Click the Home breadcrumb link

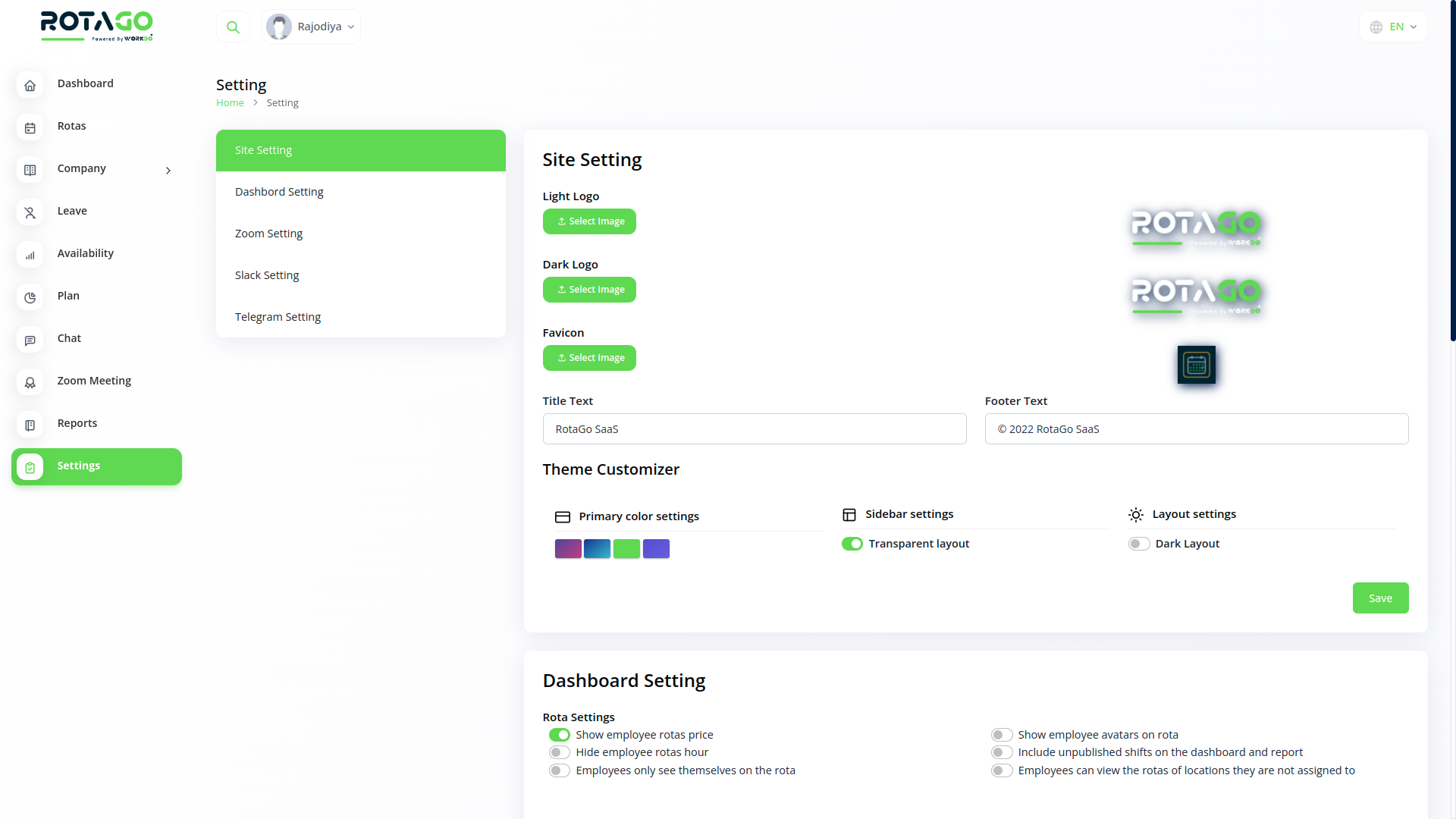(230, 103)
